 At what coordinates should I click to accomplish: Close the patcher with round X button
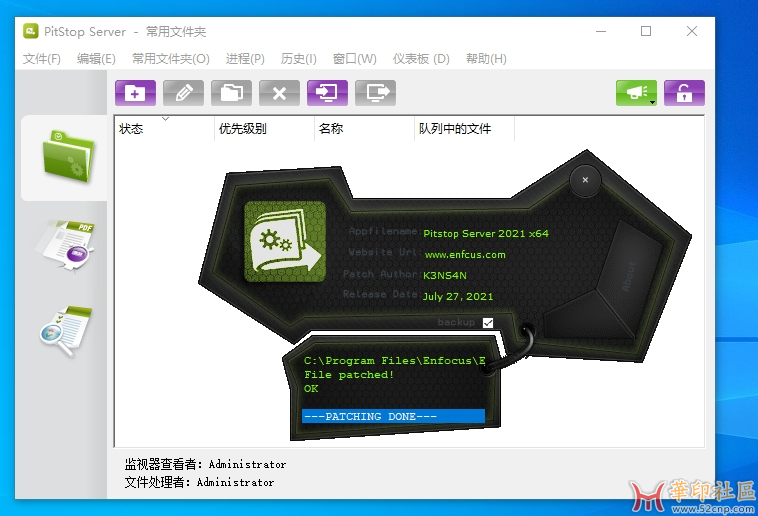(x=585, y=180)
